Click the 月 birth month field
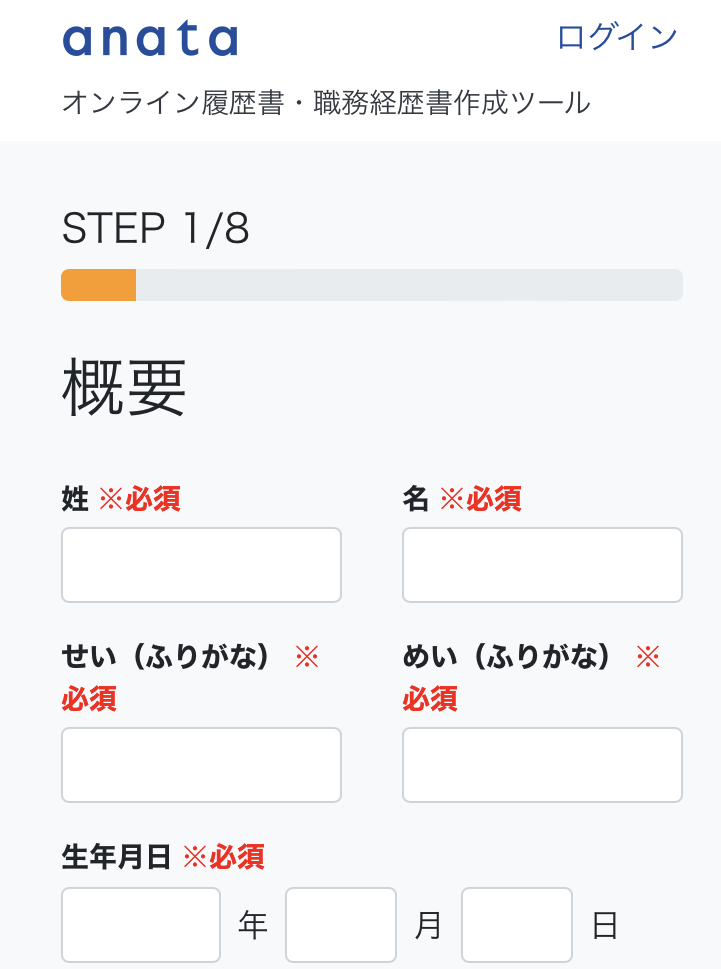Screen dimensions: 721x969 [x=340, y=924]
